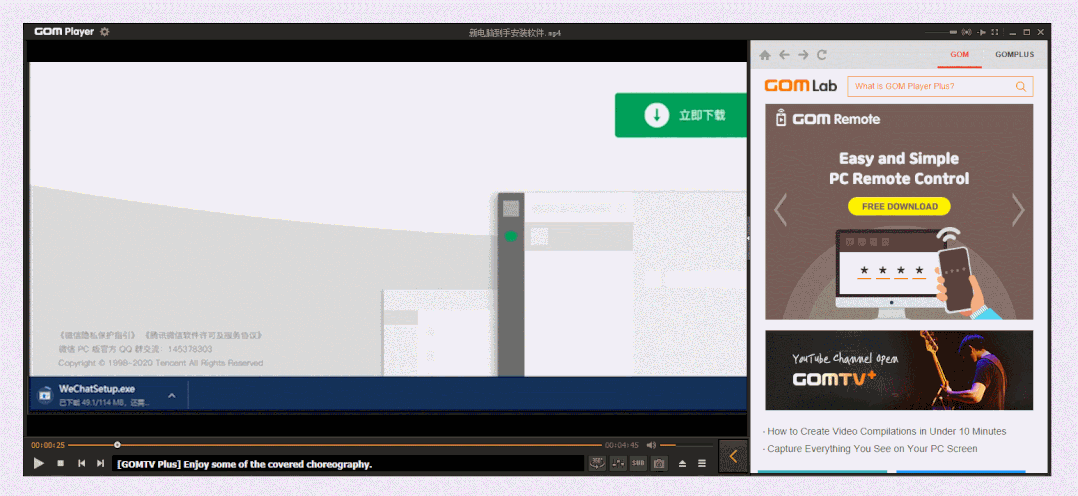Play the video

[x=39, y=464]
